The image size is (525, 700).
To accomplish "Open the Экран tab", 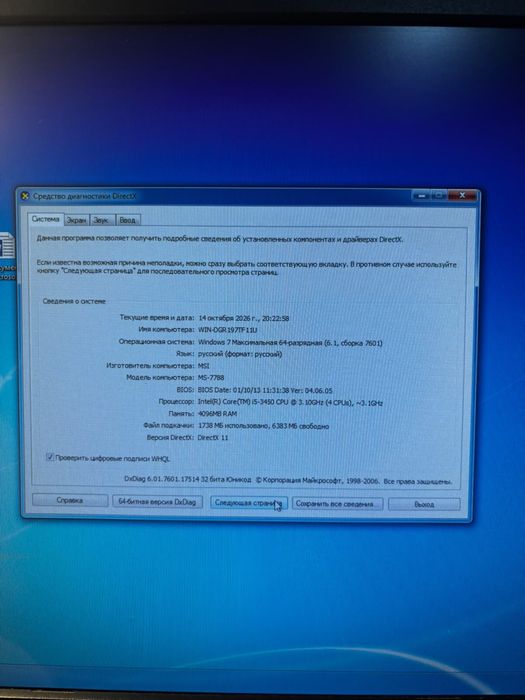I will 76,220.
